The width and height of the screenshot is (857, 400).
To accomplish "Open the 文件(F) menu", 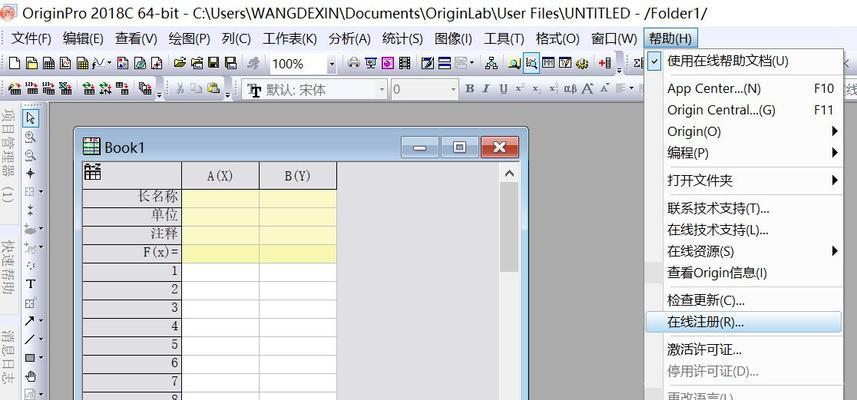I will click(x=31, y=39).
